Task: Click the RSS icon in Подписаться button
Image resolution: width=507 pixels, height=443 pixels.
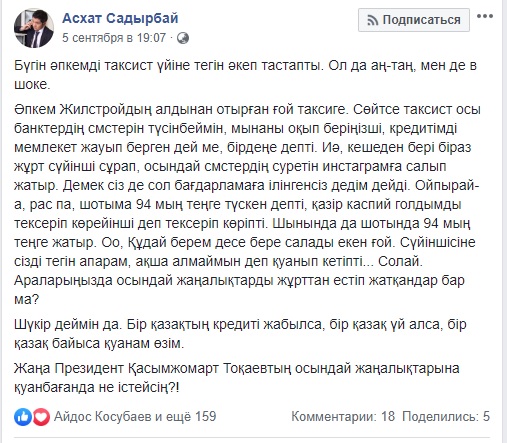Action: (x=372, y=21)
